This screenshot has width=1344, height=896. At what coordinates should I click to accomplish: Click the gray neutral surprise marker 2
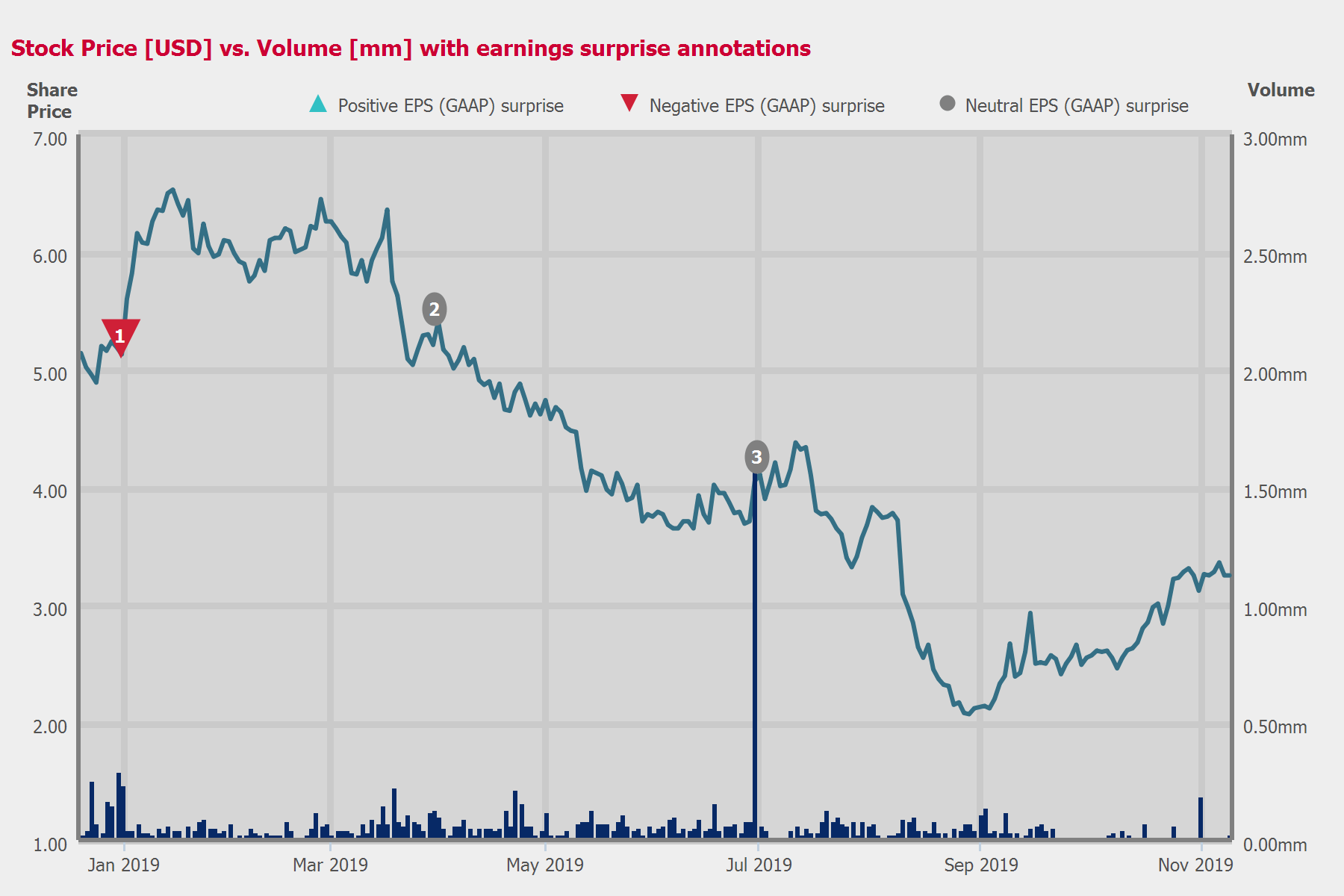pos(435,309)
